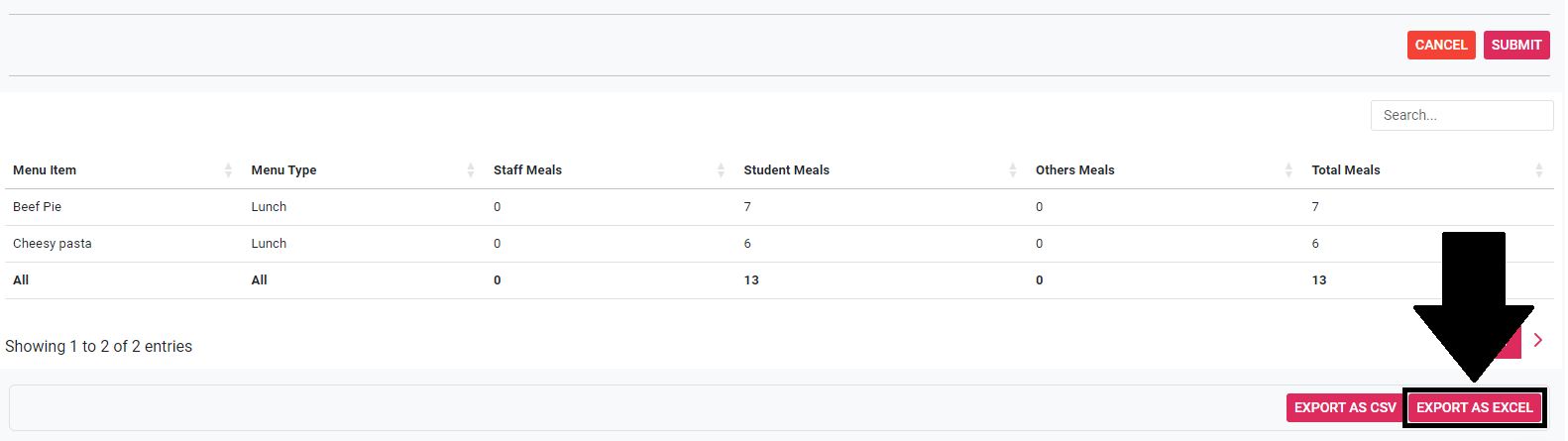Click Student Meals sort arrows icon

[x=1012, y=170]
